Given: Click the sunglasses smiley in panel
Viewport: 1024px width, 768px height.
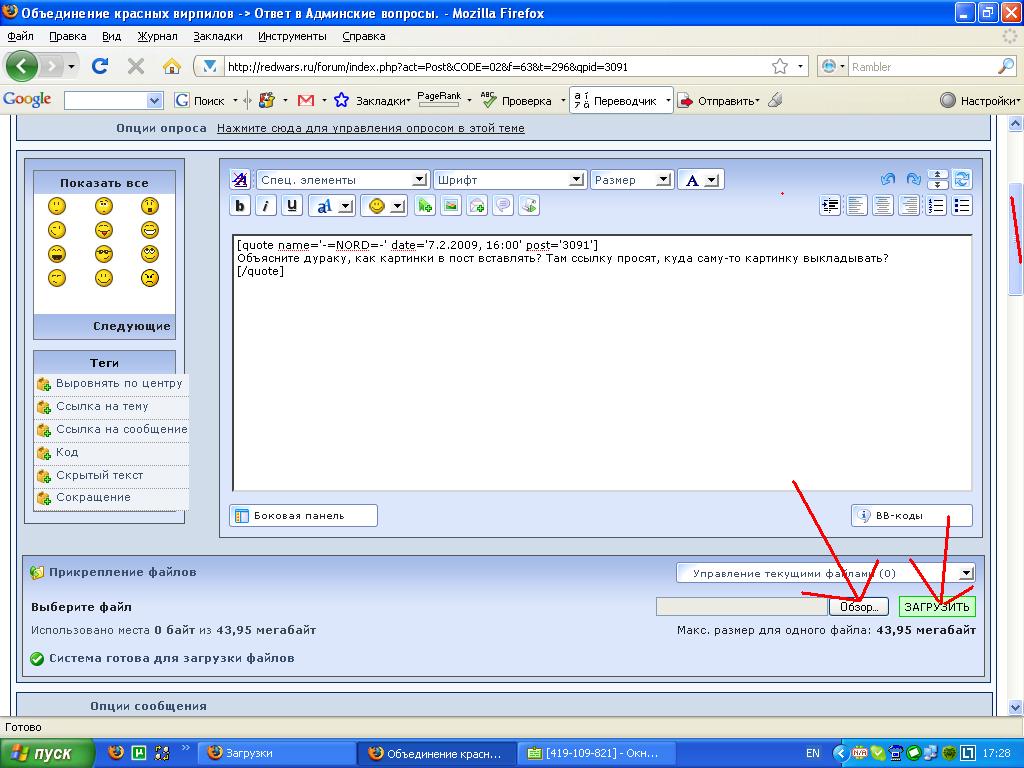Looking at the screenshot, I should point(104,254).
